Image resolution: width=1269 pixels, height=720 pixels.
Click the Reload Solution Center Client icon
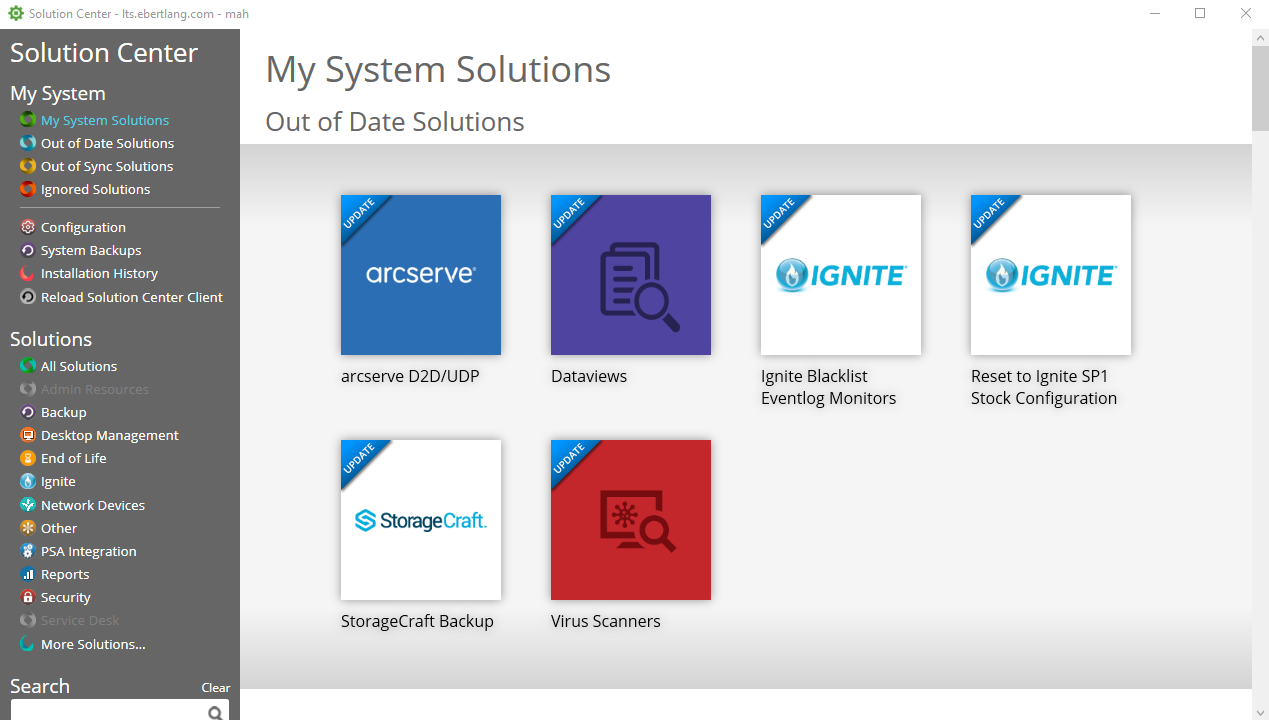coord(28,297)
